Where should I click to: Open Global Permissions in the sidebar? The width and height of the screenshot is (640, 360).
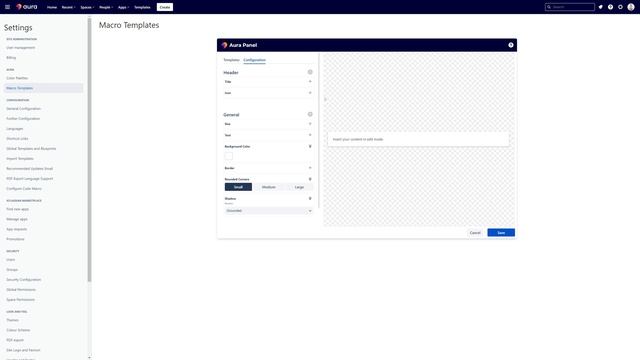[x=21, y=290]
